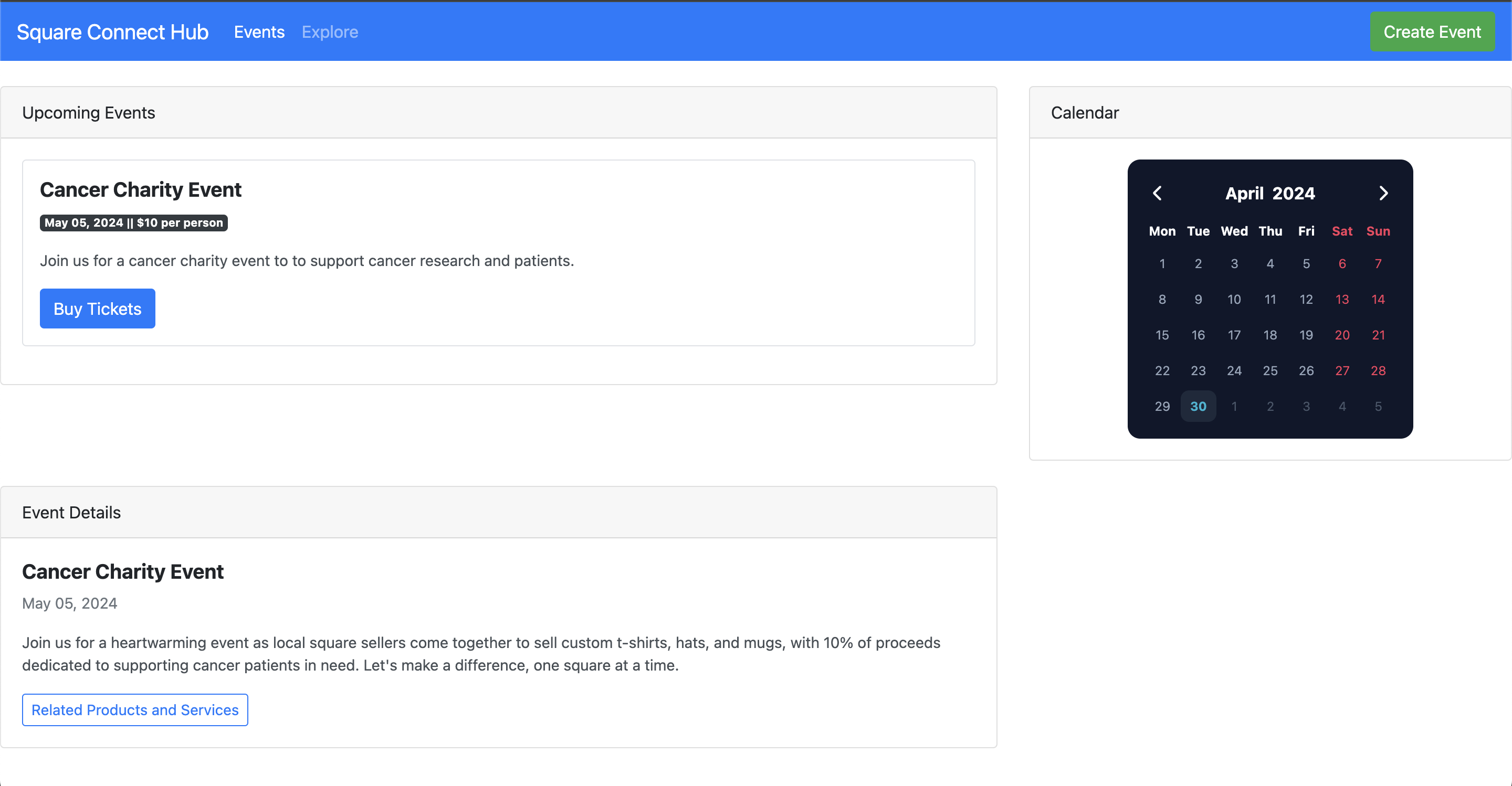Go to previous month in calendar
Screen dimensions: 1512x786
(x=1157, y=193)
